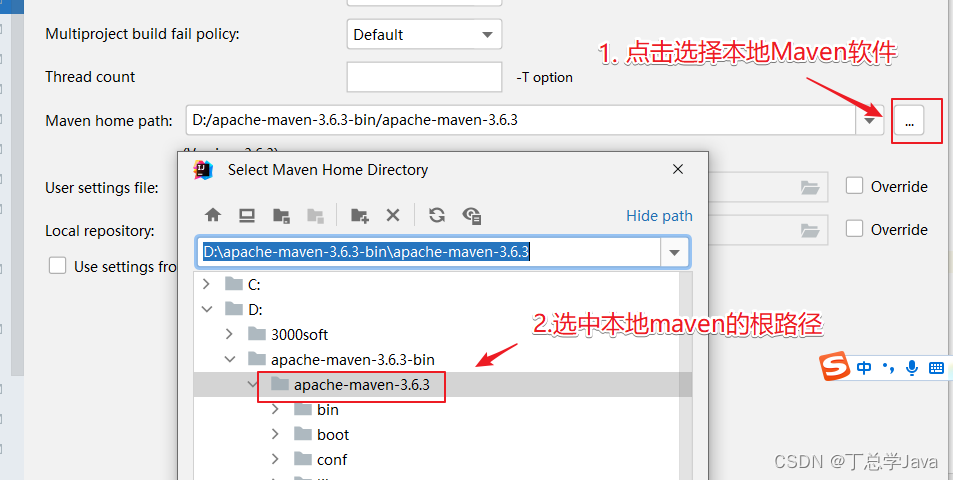Switch Sogou Chinese/English mode indicator
Image resolution: width=953 pixels, height=480 pixels.
[864, 368]
